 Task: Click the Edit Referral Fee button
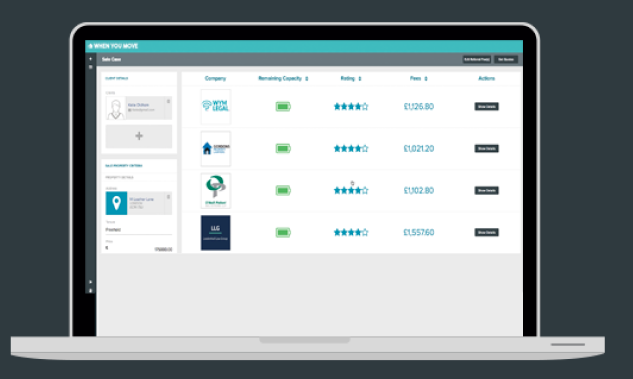click(x=477, y=59)
